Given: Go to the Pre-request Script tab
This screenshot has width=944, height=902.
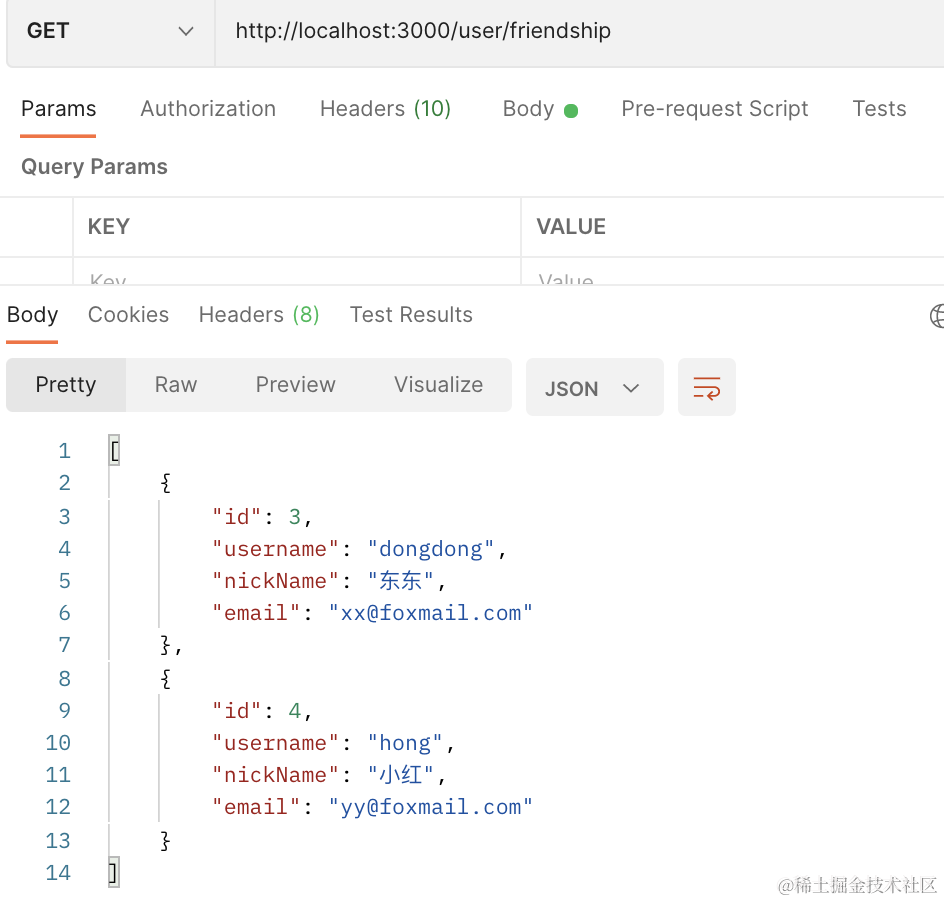Looking at the screenshot, I should [x=714, y=109].
